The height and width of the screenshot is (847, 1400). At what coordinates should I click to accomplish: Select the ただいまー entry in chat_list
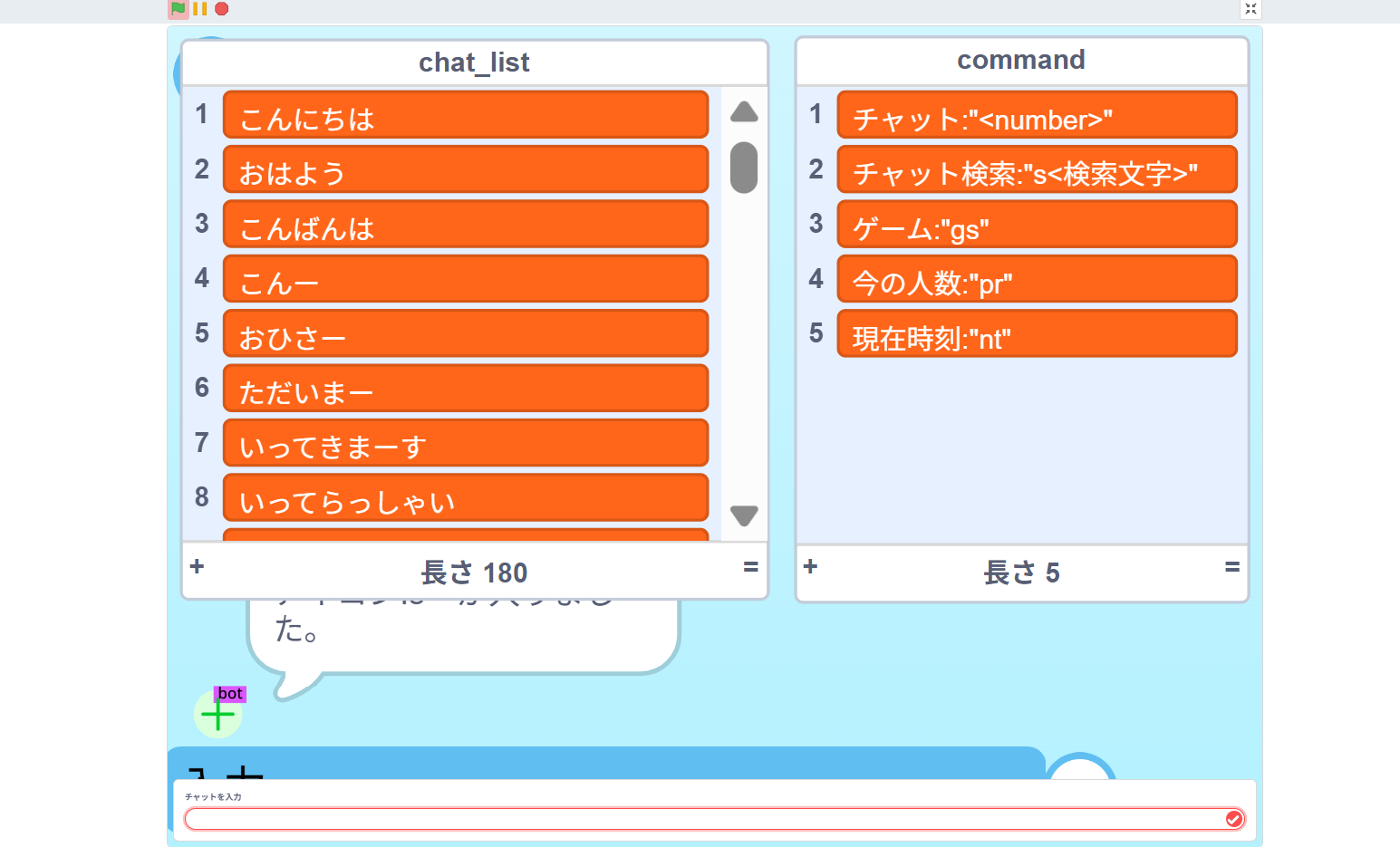click(x=465, y=389)
